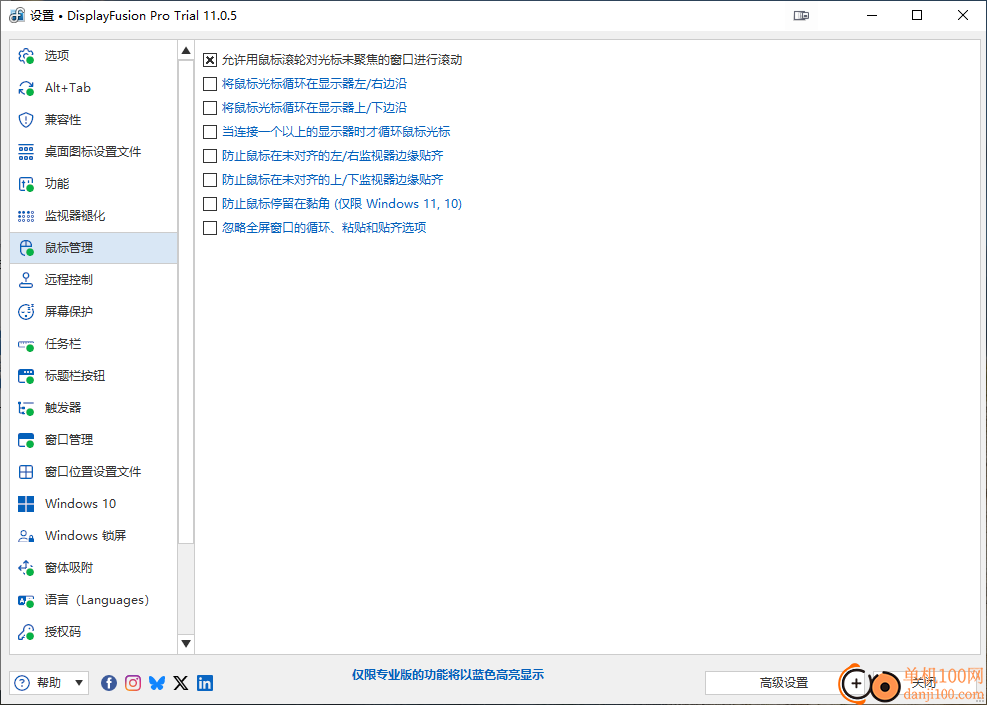Screen dimensions: 987x705
Task: Click the 任务栏 icon in sidebar
Action: [x=26, y=344]
